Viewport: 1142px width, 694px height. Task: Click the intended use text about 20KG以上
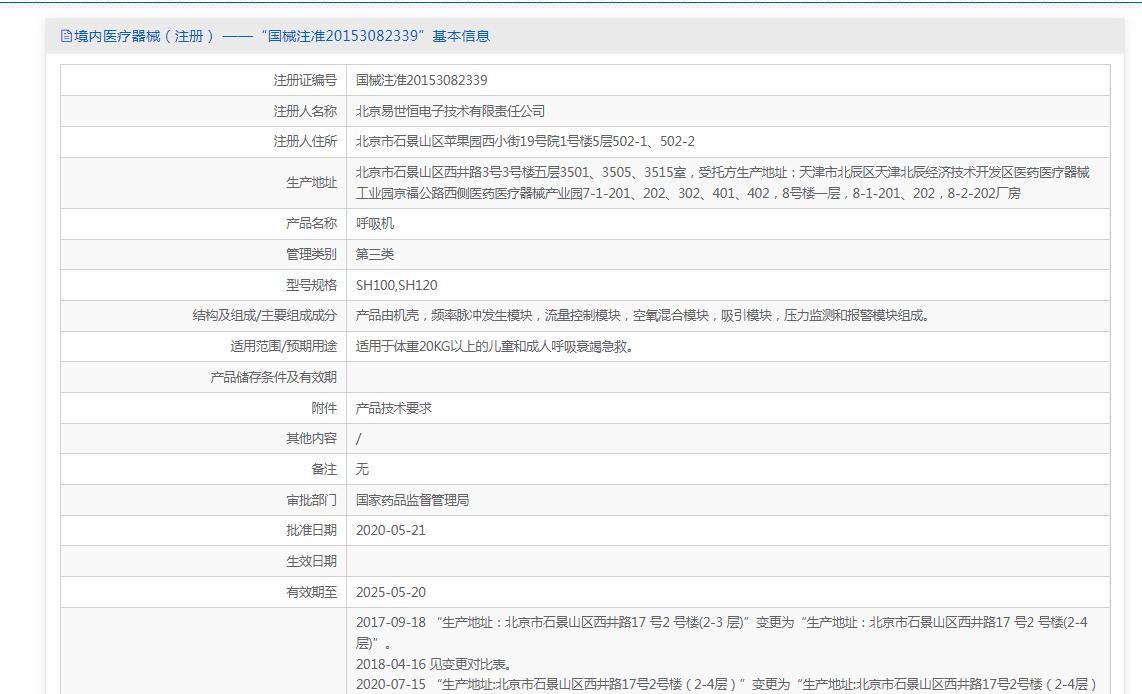(494, 347)
